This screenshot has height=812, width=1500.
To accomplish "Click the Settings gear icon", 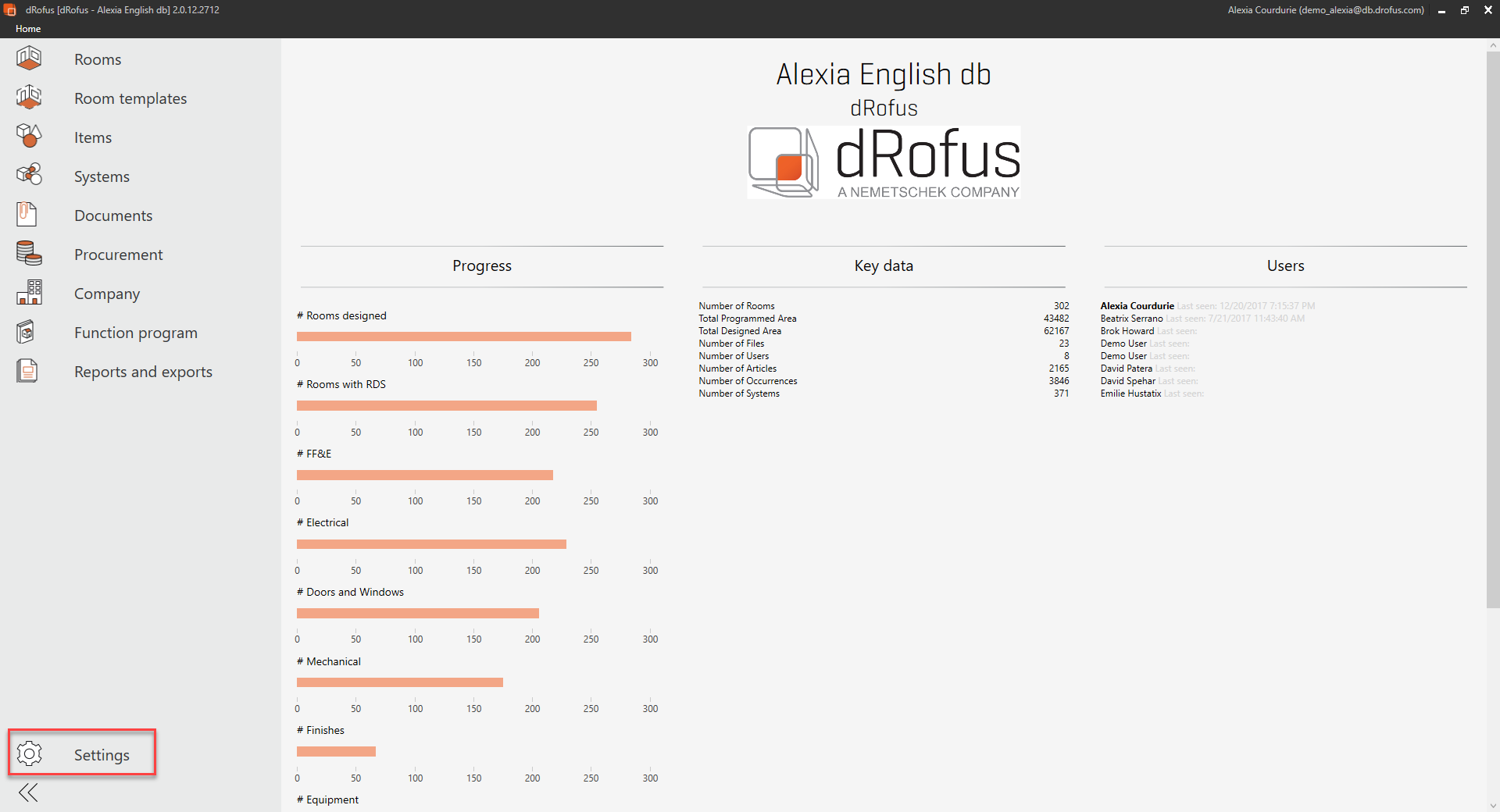I will (30, 753).
